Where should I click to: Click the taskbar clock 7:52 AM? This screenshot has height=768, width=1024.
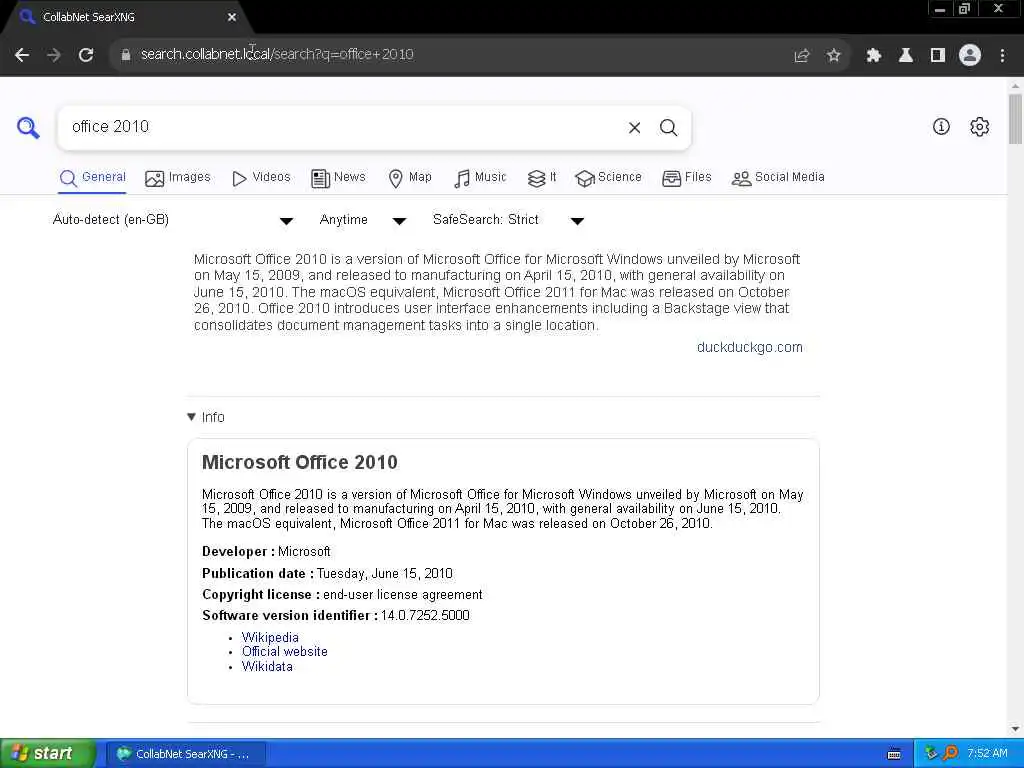coord(987,754)
